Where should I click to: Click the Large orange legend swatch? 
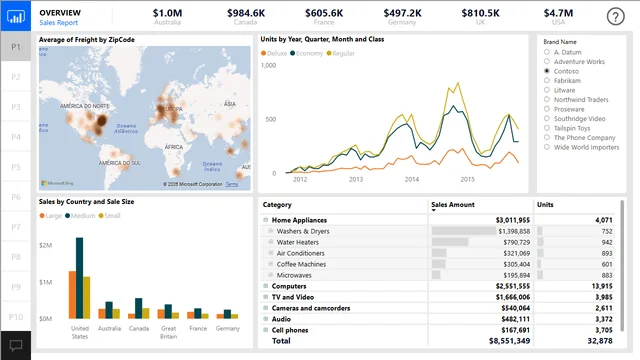pyautogui.click(x=42, y=216)
